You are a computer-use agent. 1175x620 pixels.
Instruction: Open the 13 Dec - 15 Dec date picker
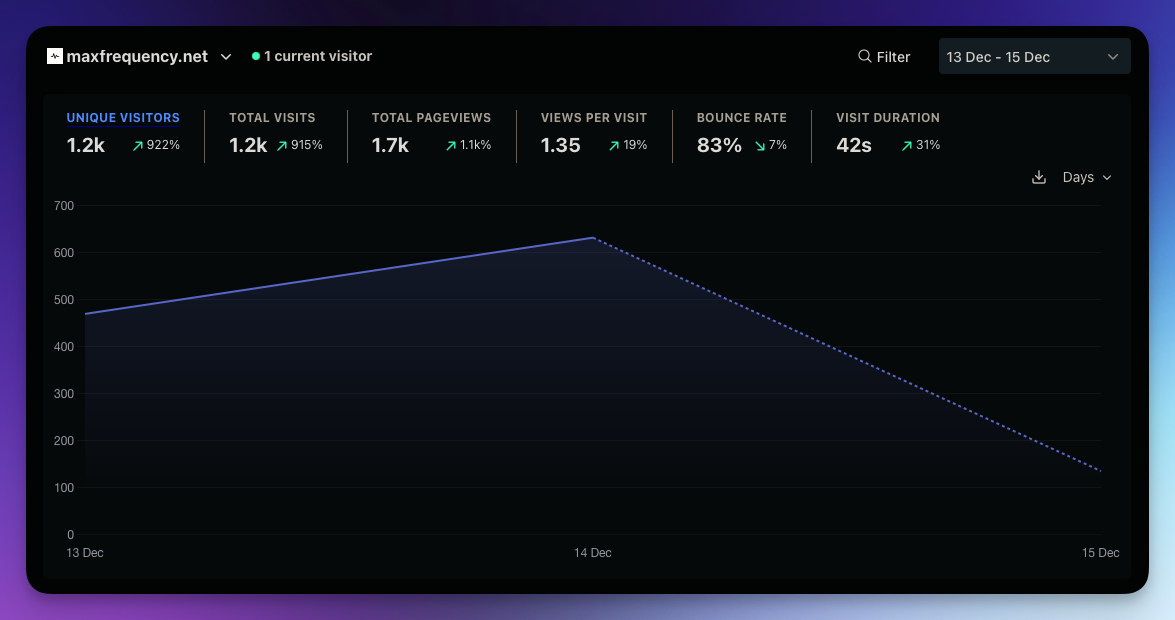click(1034, 57)
